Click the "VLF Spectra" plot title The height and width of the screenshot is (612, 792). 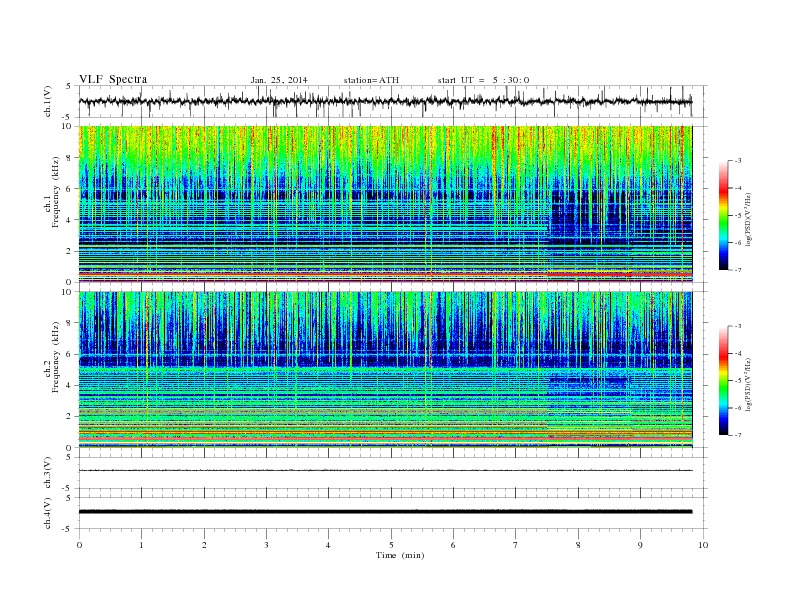(113, 79)
